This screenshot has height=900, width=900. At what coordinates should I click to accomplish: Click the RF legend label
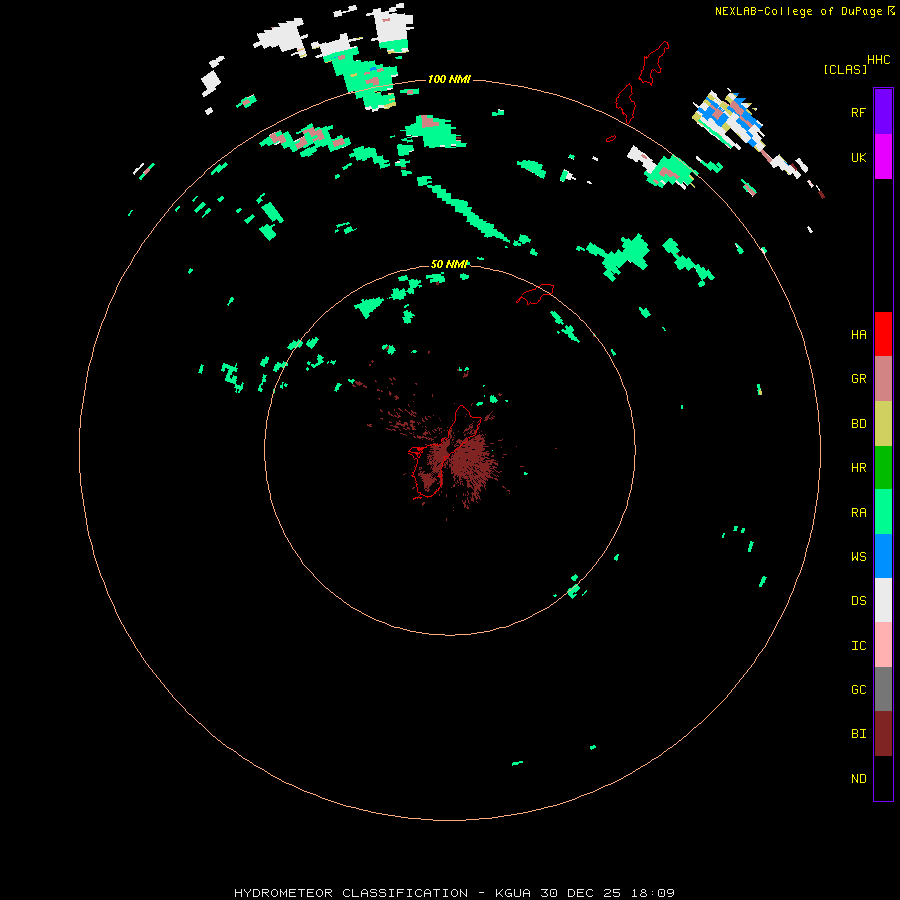pyautogui.click(x=858, y=112)
